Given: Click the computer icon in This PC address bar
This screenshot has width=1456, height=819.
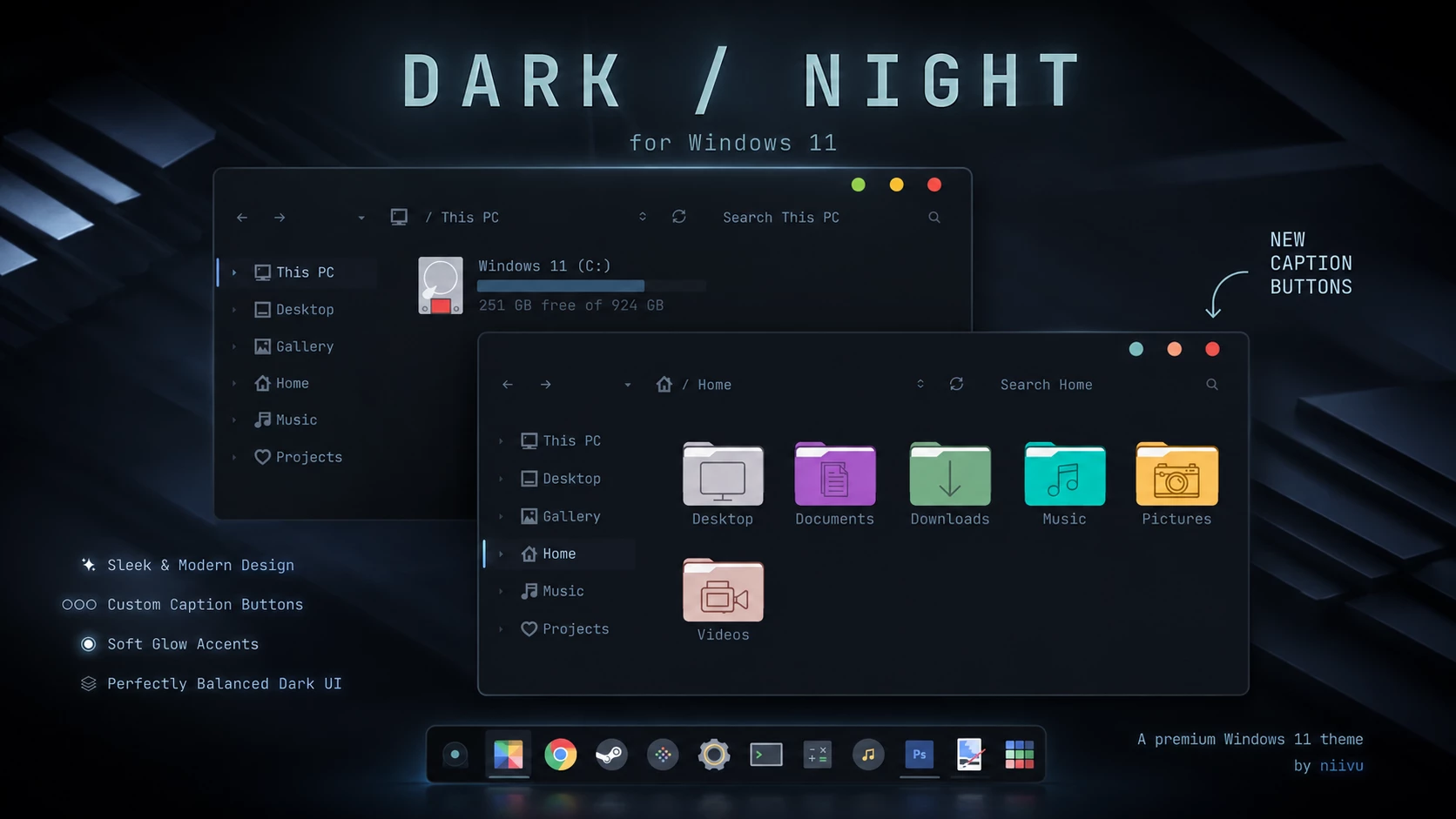Looking at the screenshot, I should click(x=399, y=218).
